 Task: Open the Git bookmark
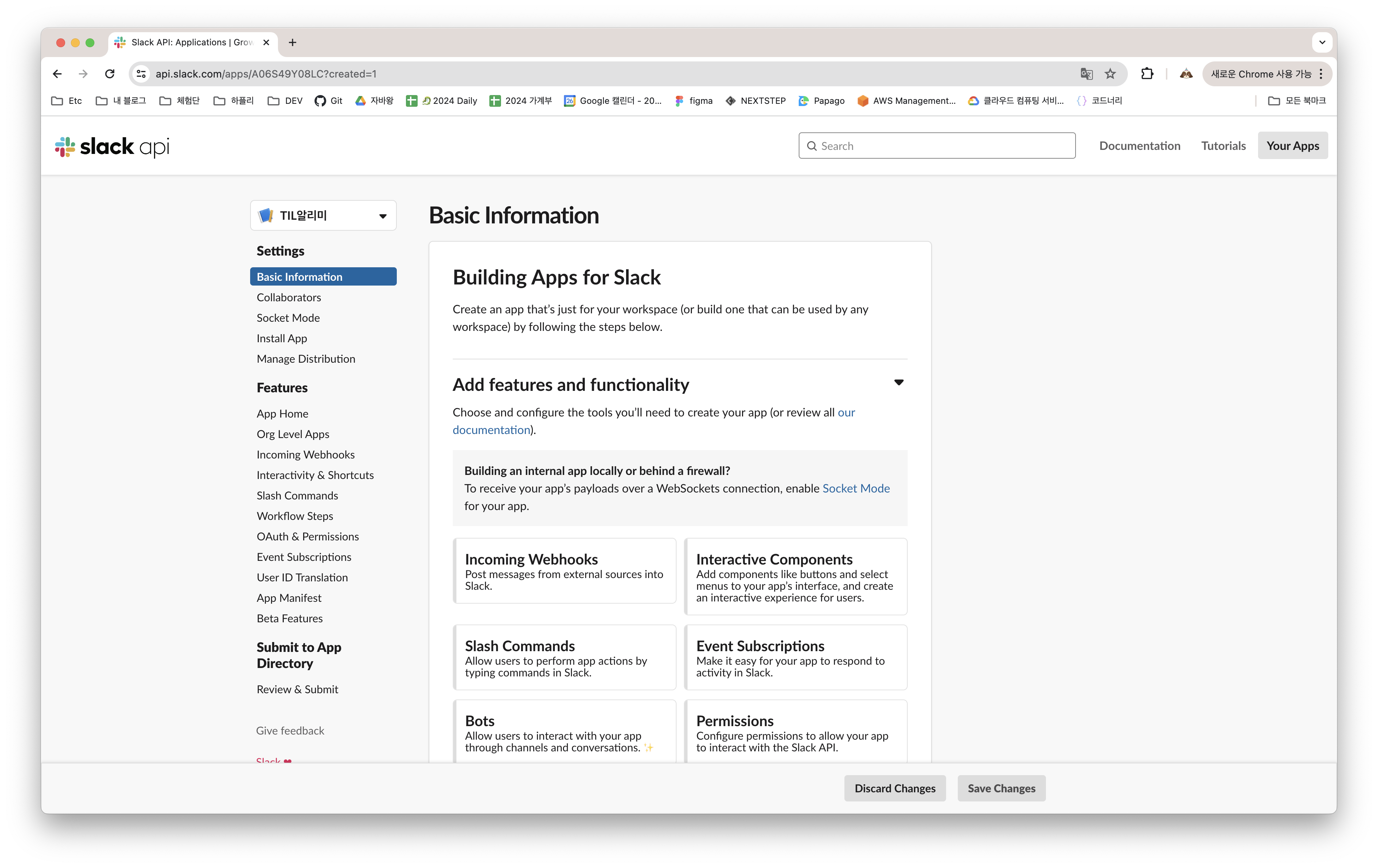point(328,101)
